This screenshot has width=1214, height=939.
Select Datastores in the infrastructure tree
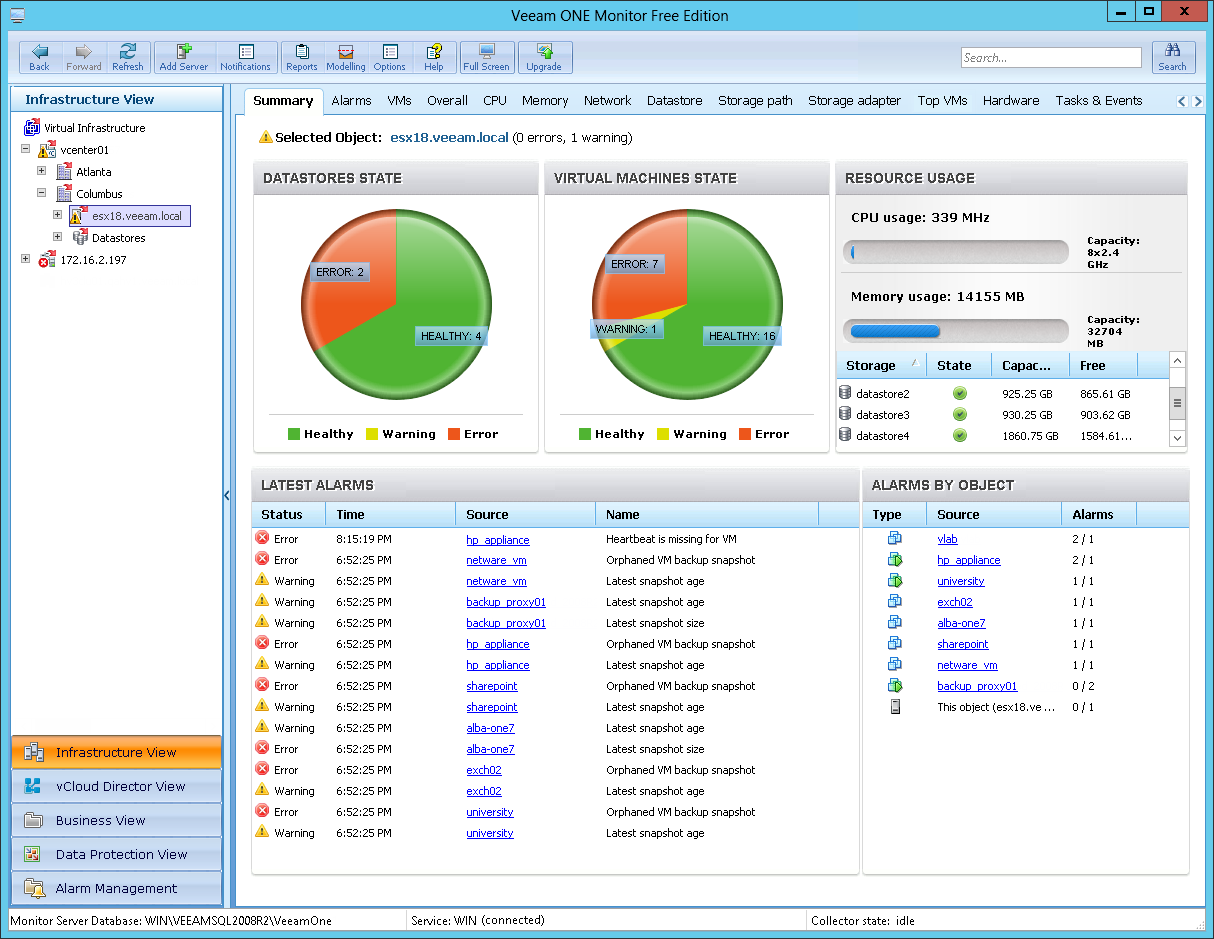118,238
